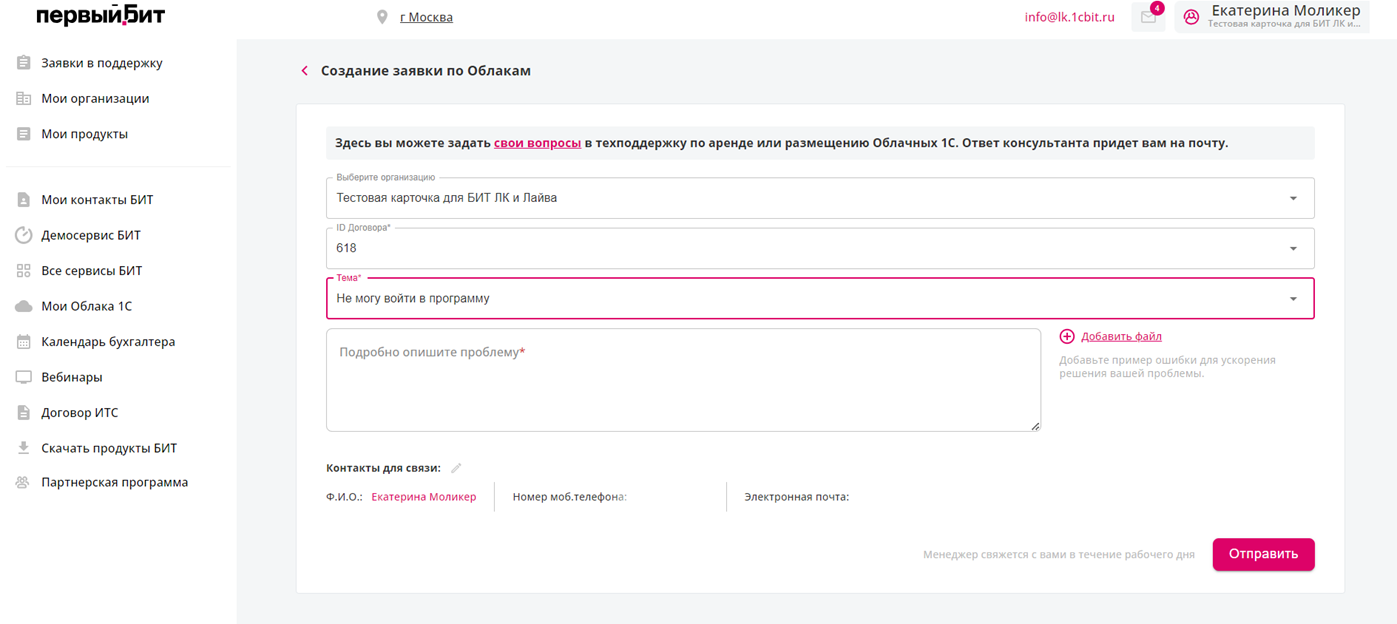Expand the Выберите организацию dropdown arrow

[x=1293, y=198]
